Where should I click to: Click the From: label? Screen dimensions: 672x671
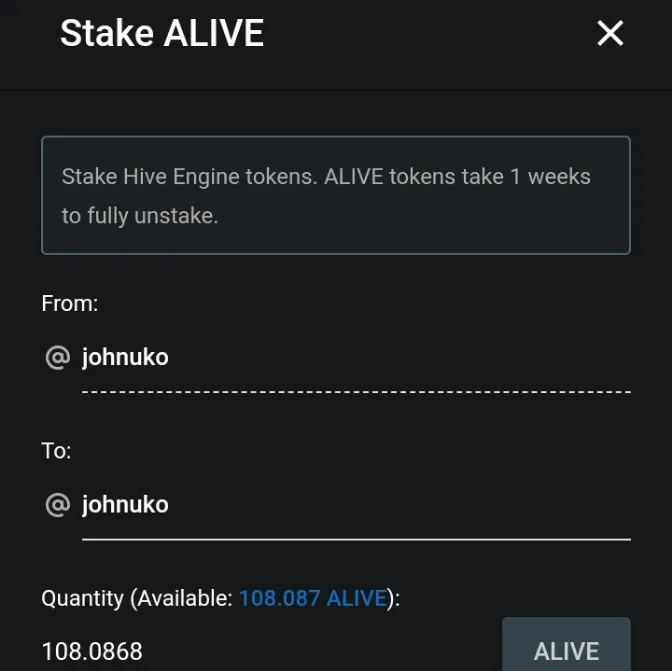70,303
